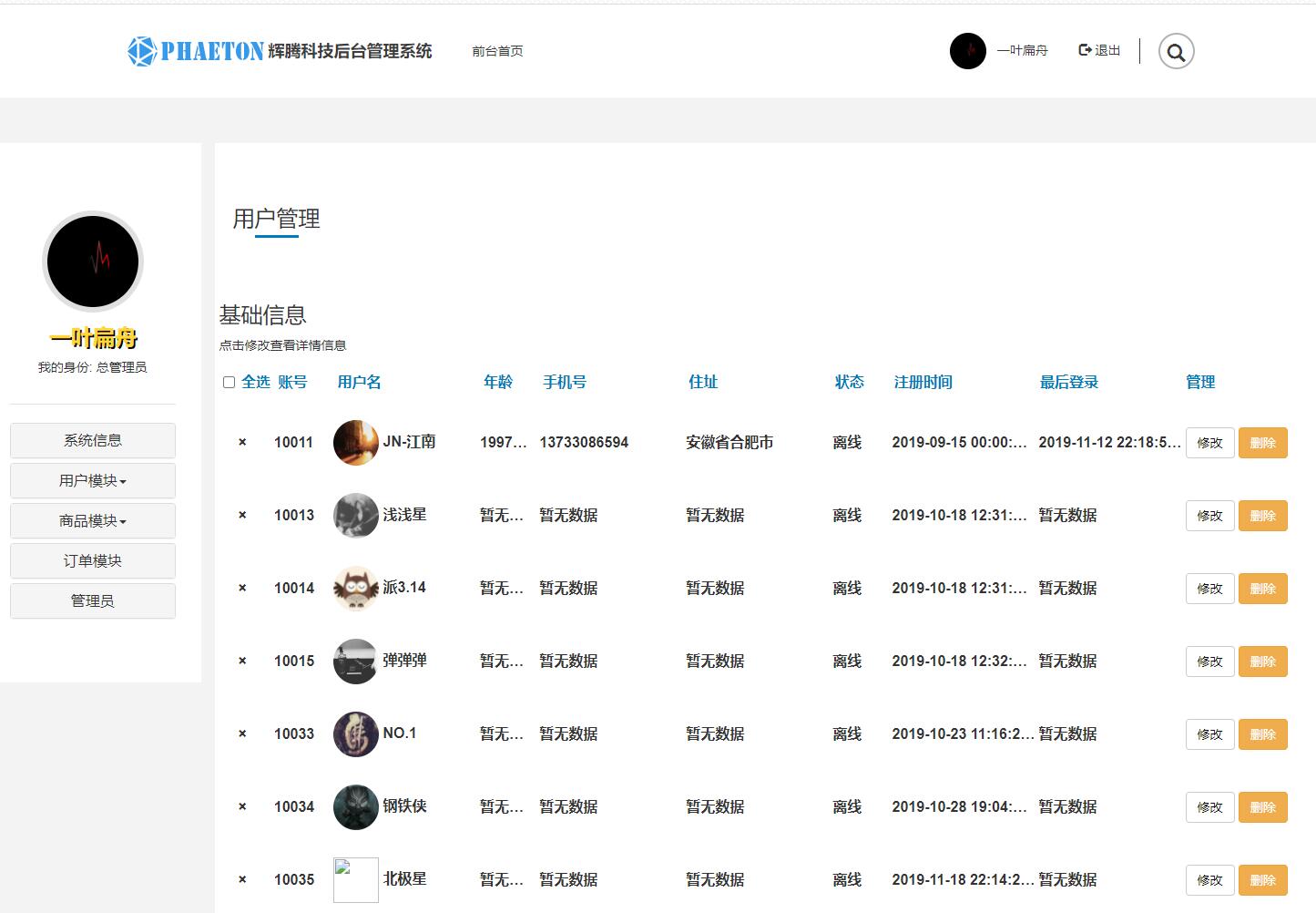Click 修改 for user JN-江南
Viewport: 1316px width, 913px height.
pos(1209,442)
